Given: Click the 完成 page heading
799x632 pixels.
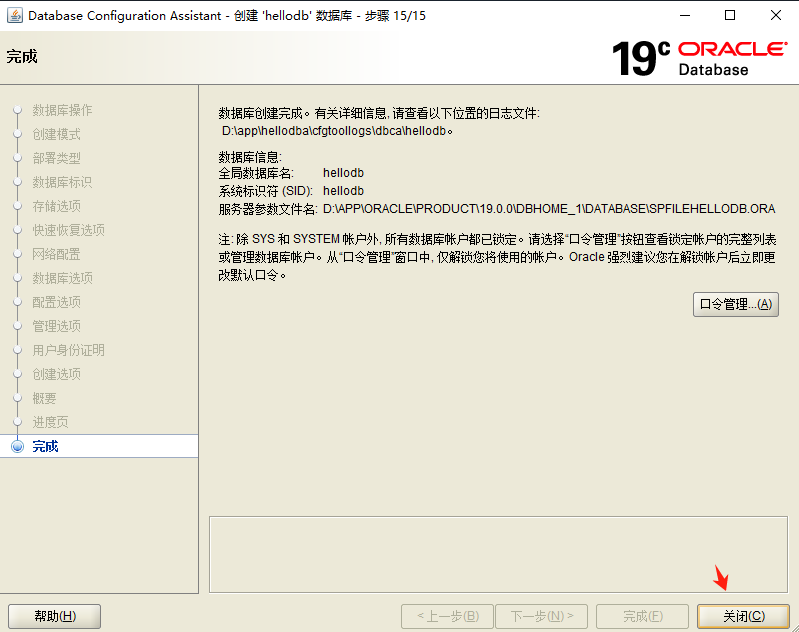Looking at the screenshot, I should click(x=22, y=56).
